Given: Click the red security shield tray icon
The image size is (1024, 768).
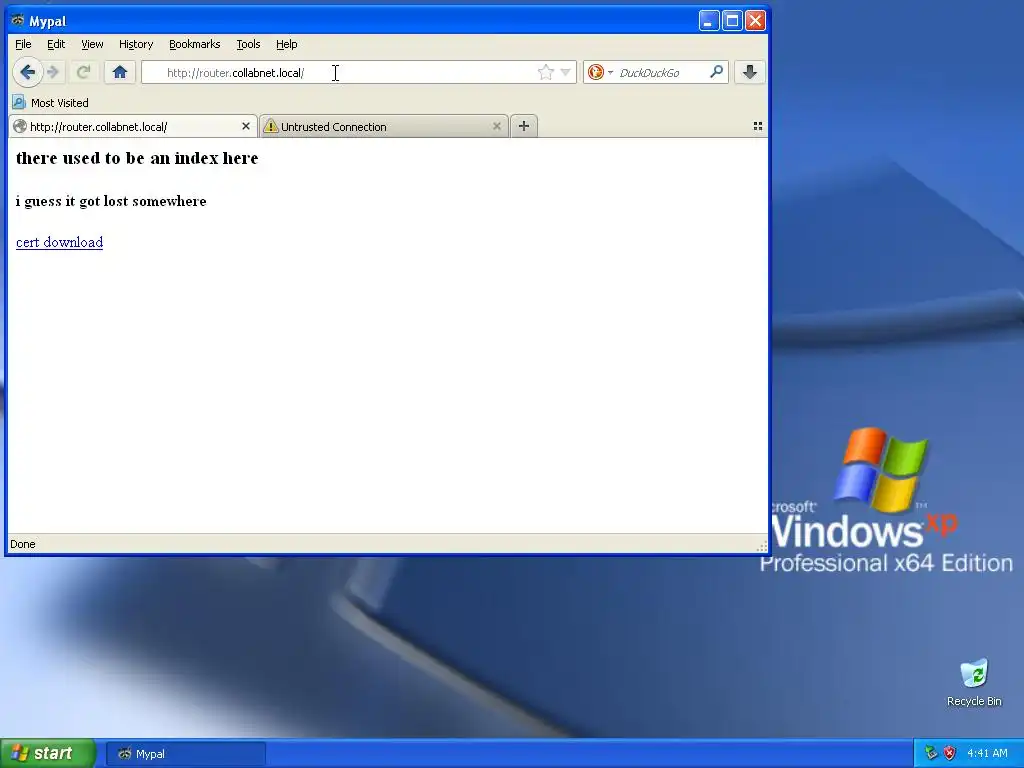Looking at the screenshot, I should pos(950,753).
